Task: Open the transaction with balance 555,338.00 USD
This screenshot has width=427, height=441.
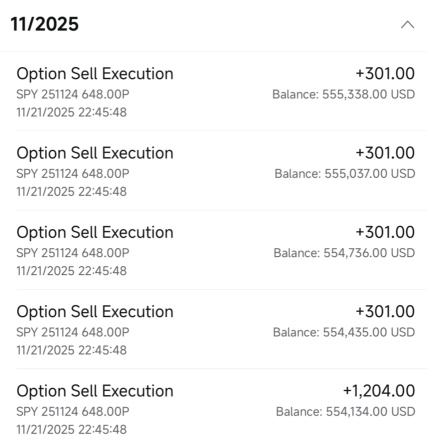Action: tap(215, 92)
